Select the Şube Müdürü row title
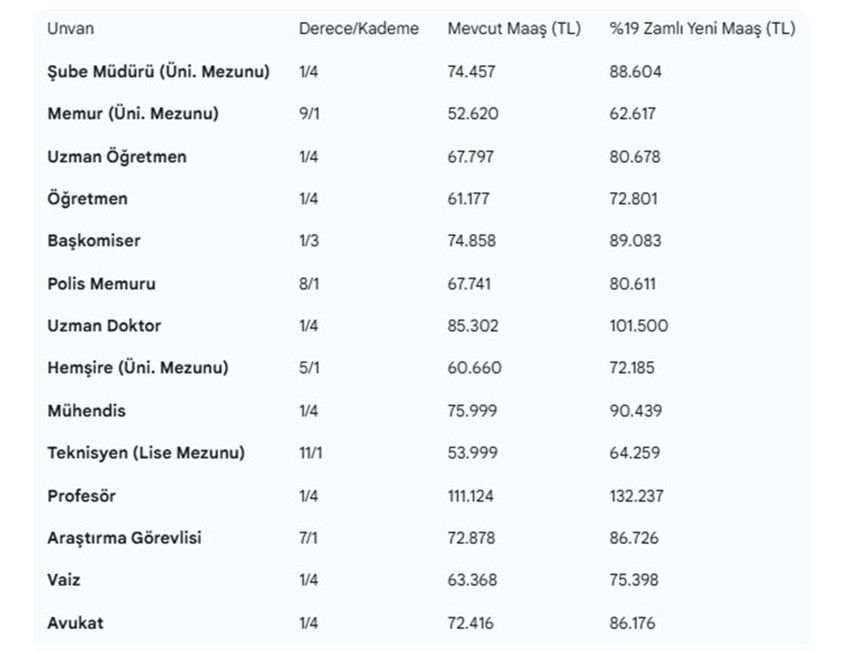Viewport: 850px width, 651px height. click(x=158, y=72)
